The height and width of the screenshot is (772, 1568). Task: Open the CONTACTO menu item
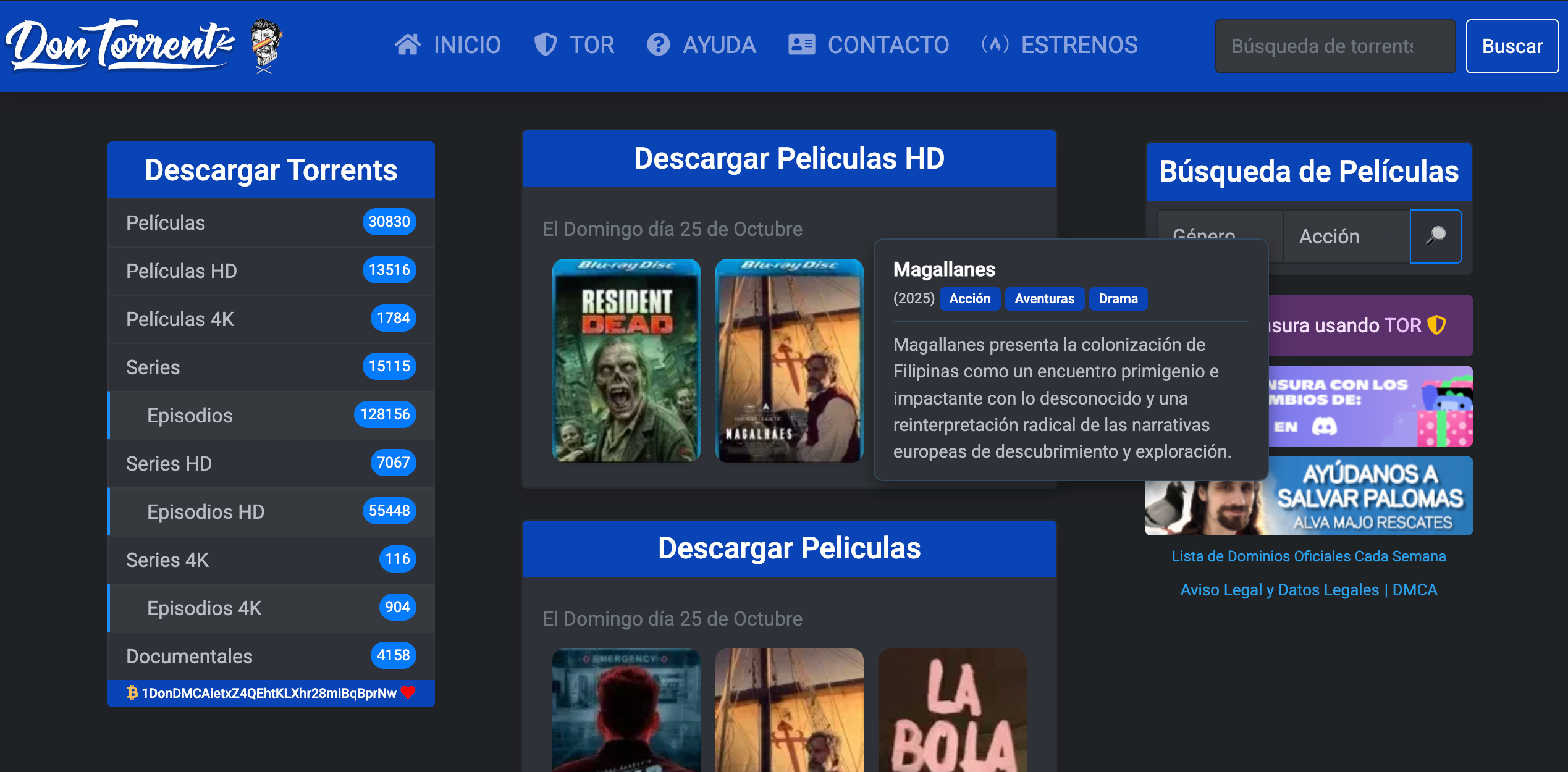869,45
